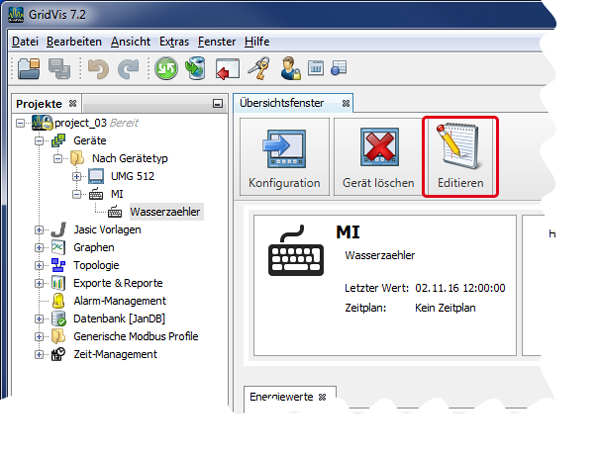The height and width of the screenshot is (456, 600).
Task: Select the Alarm-Management tree item
Action: [120, 301]
